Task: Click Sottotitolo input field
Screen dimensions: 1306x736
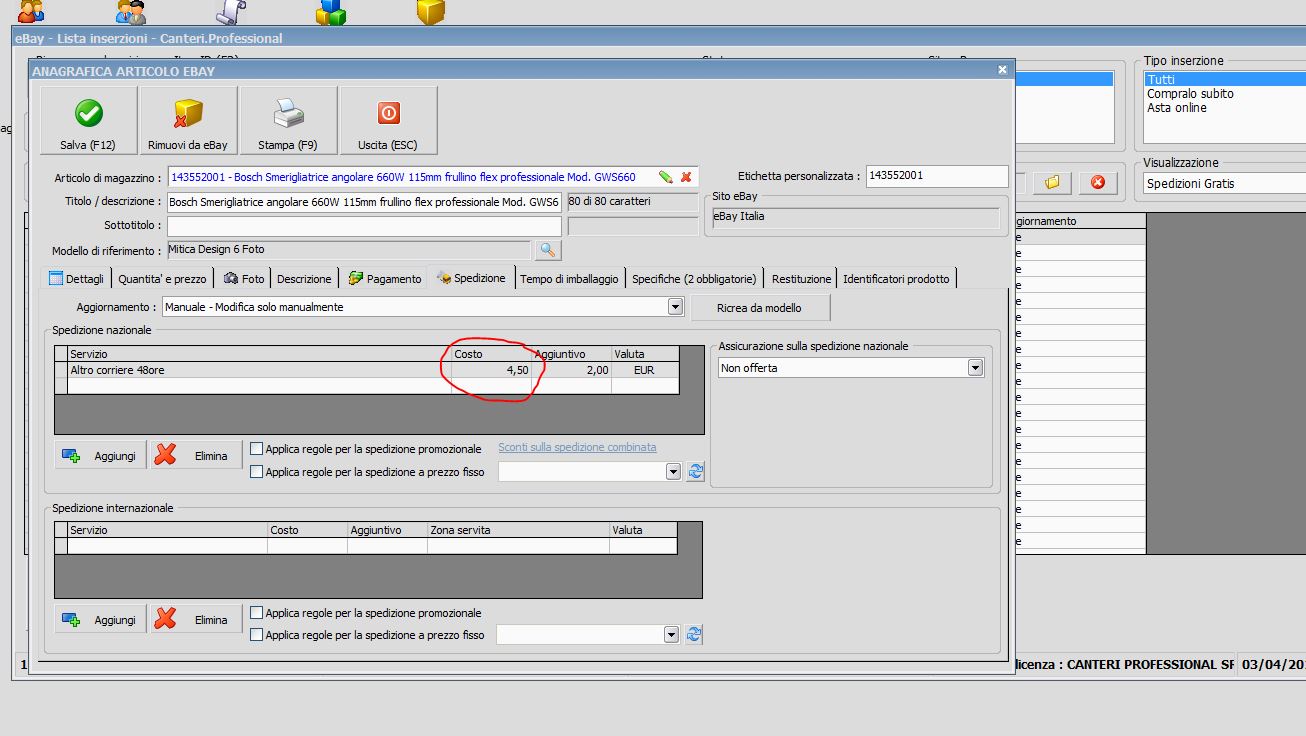Action: click(x=364, y=226)
